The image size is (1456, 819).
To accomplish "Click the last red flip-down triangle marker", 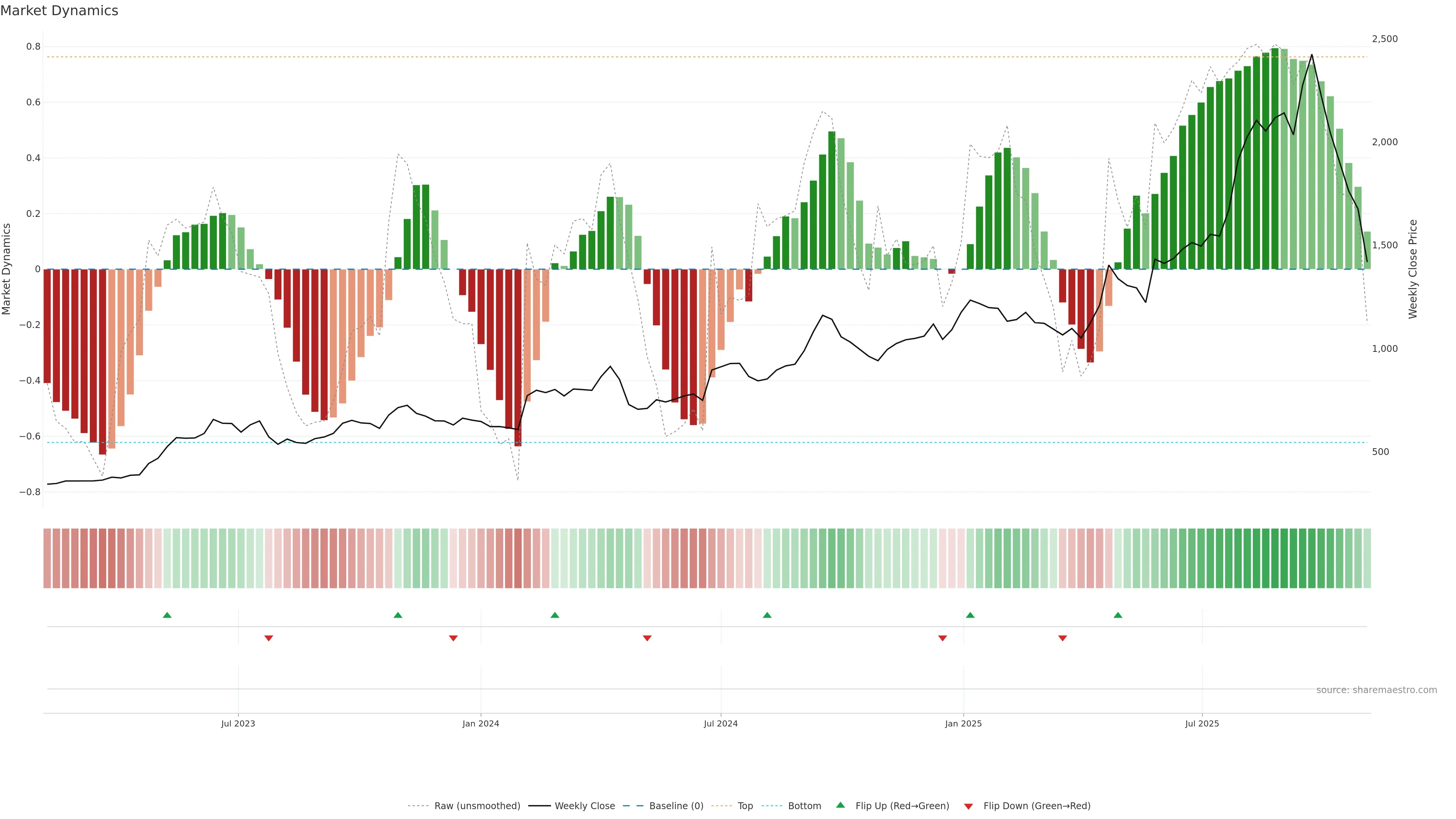I will [1062, 638].
